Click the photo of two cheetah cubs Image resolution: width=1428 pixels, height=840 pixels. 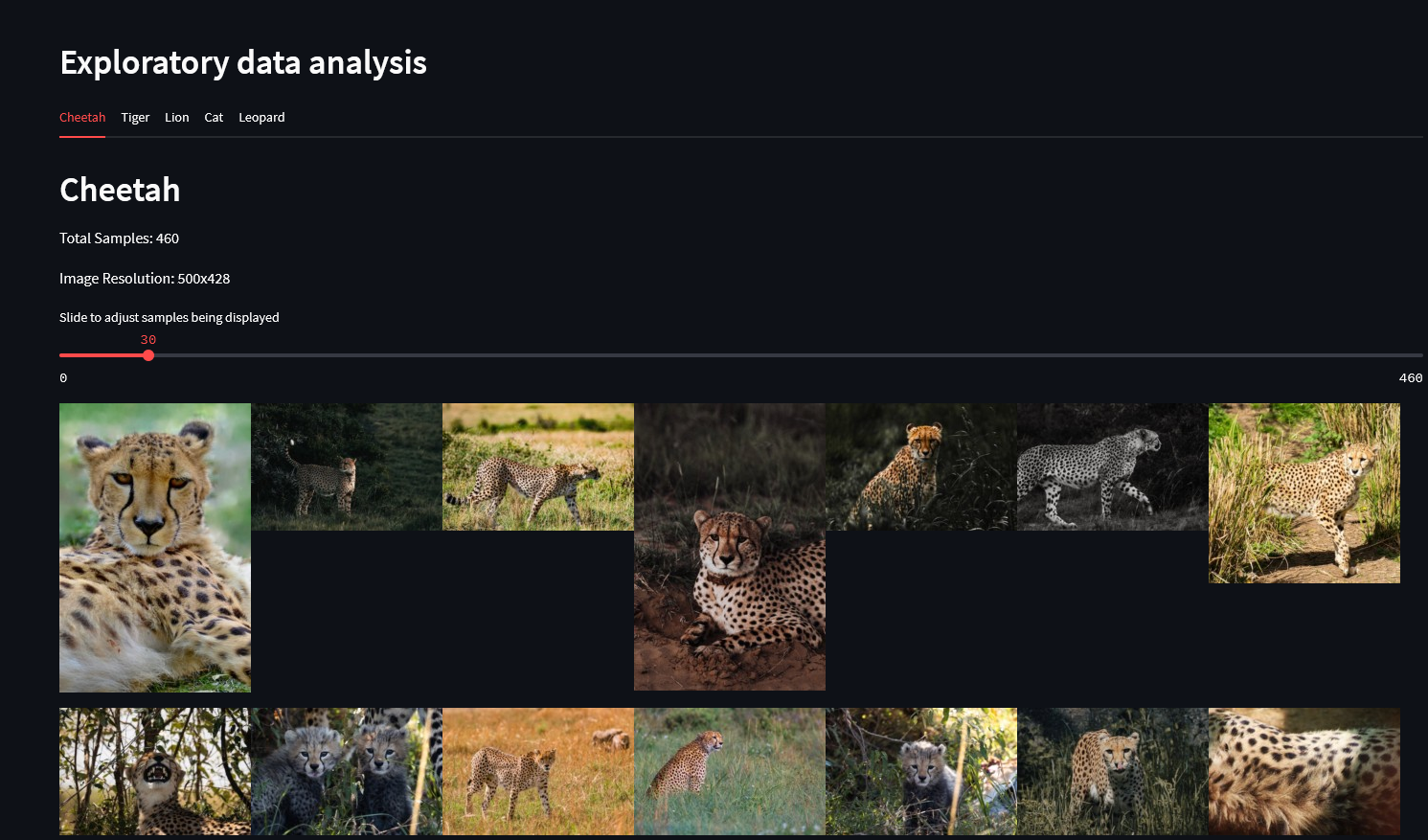tap(347, 771)
